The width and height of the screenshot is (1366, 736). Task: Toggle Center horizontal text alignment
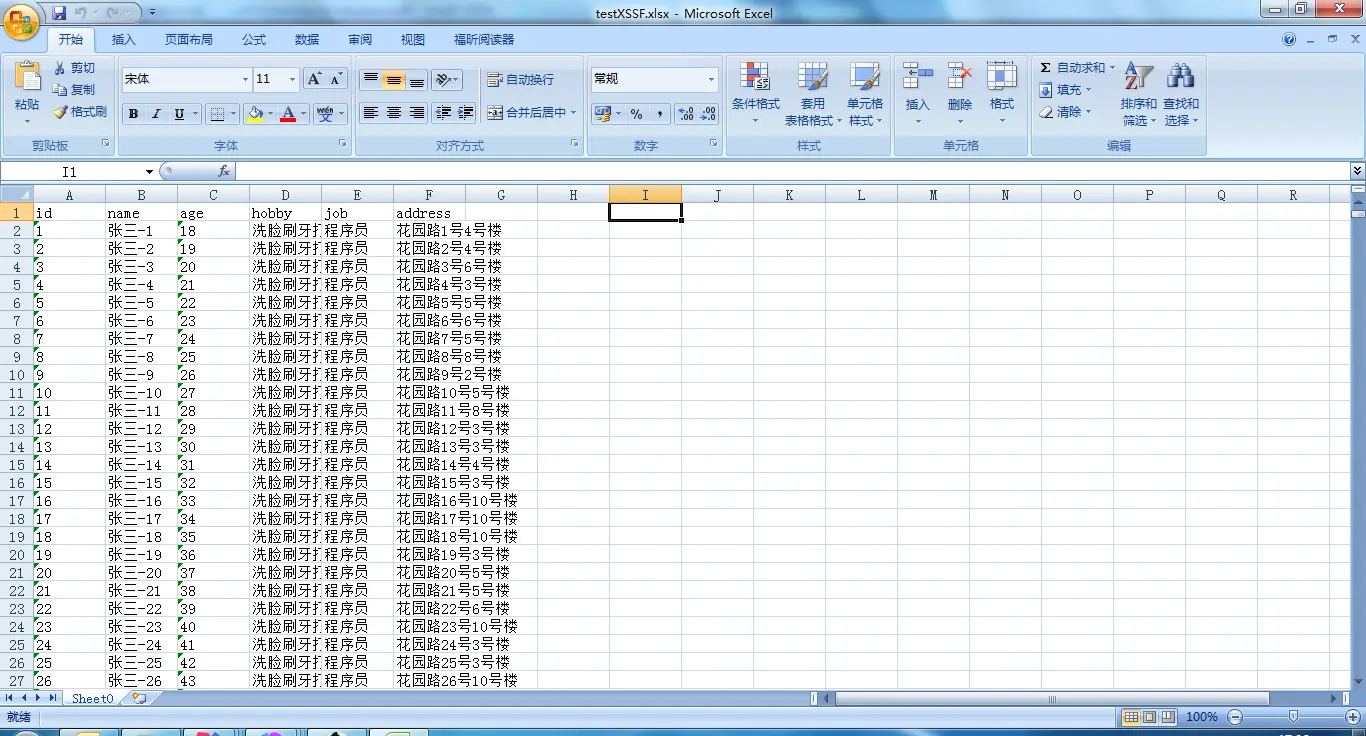[x=394, y=113]
